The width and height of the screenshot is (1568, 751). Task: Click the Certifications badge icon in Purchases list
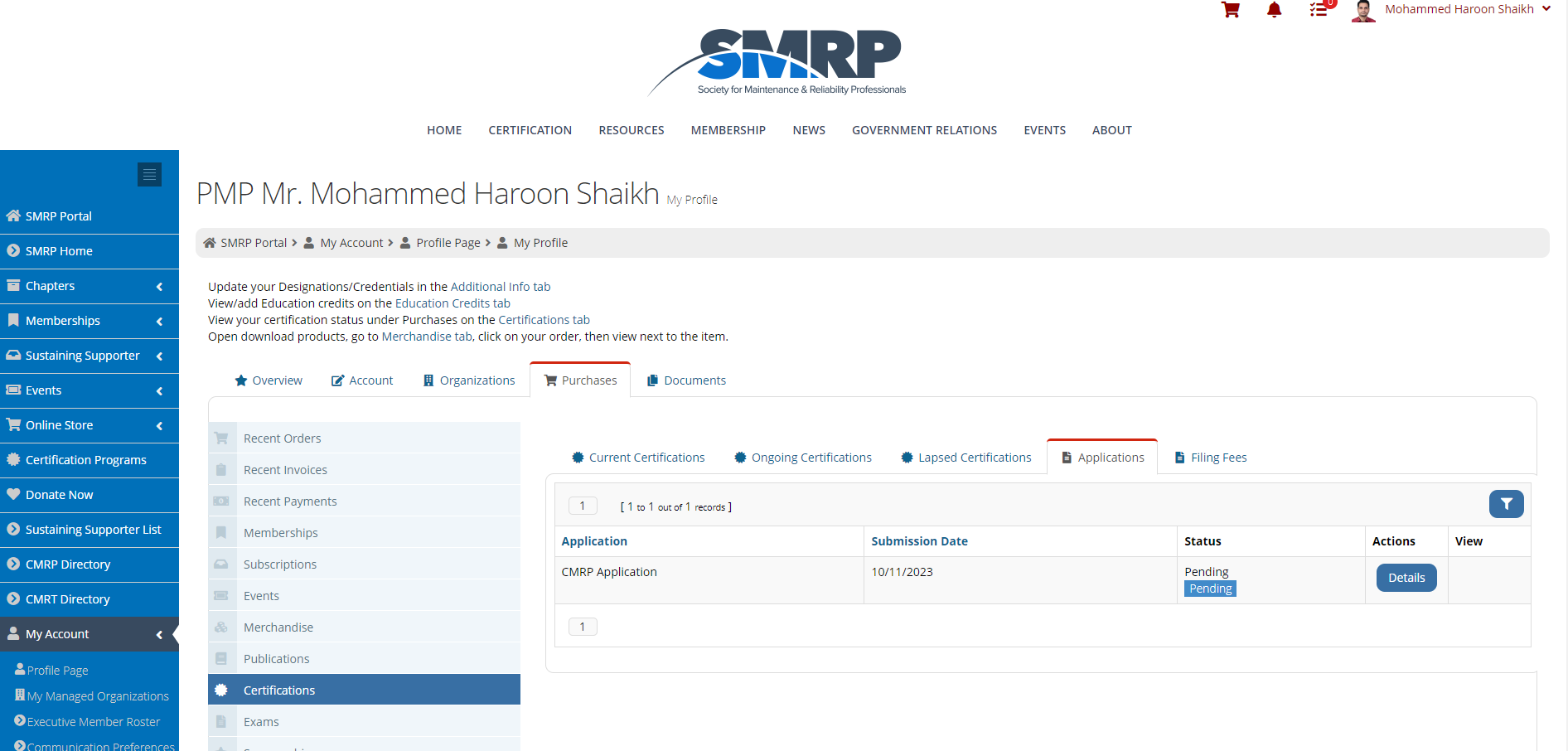click(x=221, y=690)
